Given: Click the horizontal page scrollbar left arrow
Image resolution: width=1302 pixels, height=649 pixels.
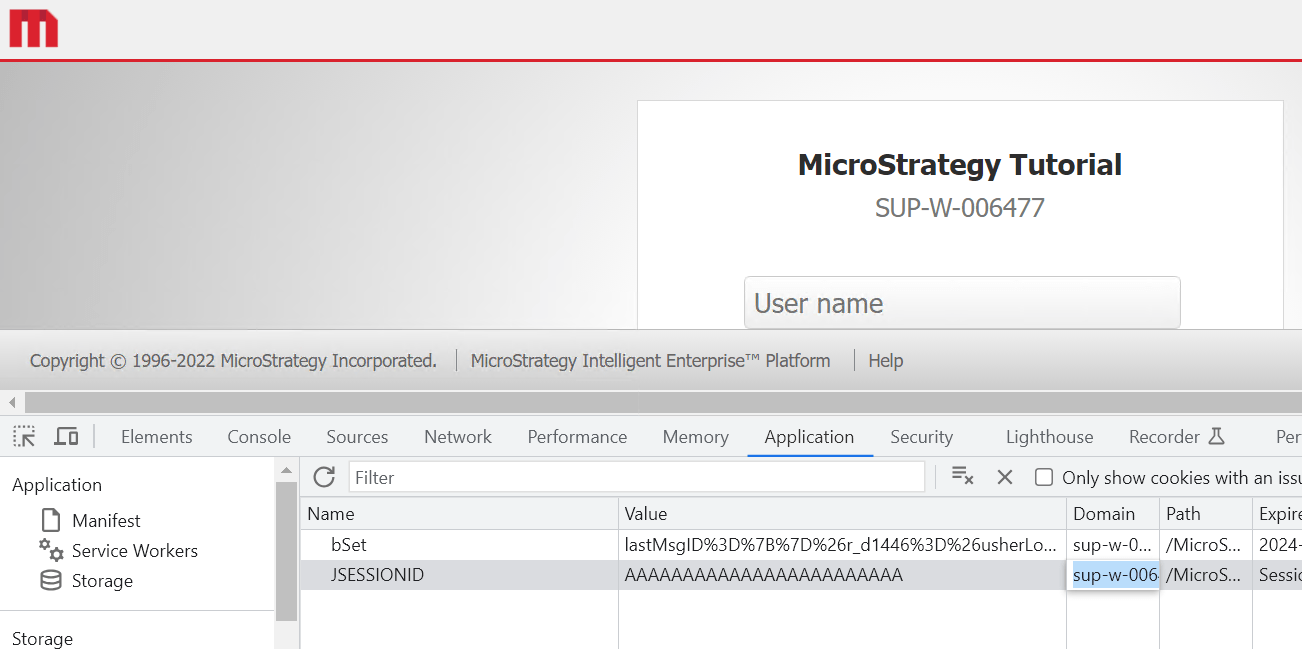Looking at the screenshot, I should pos(12,402).
